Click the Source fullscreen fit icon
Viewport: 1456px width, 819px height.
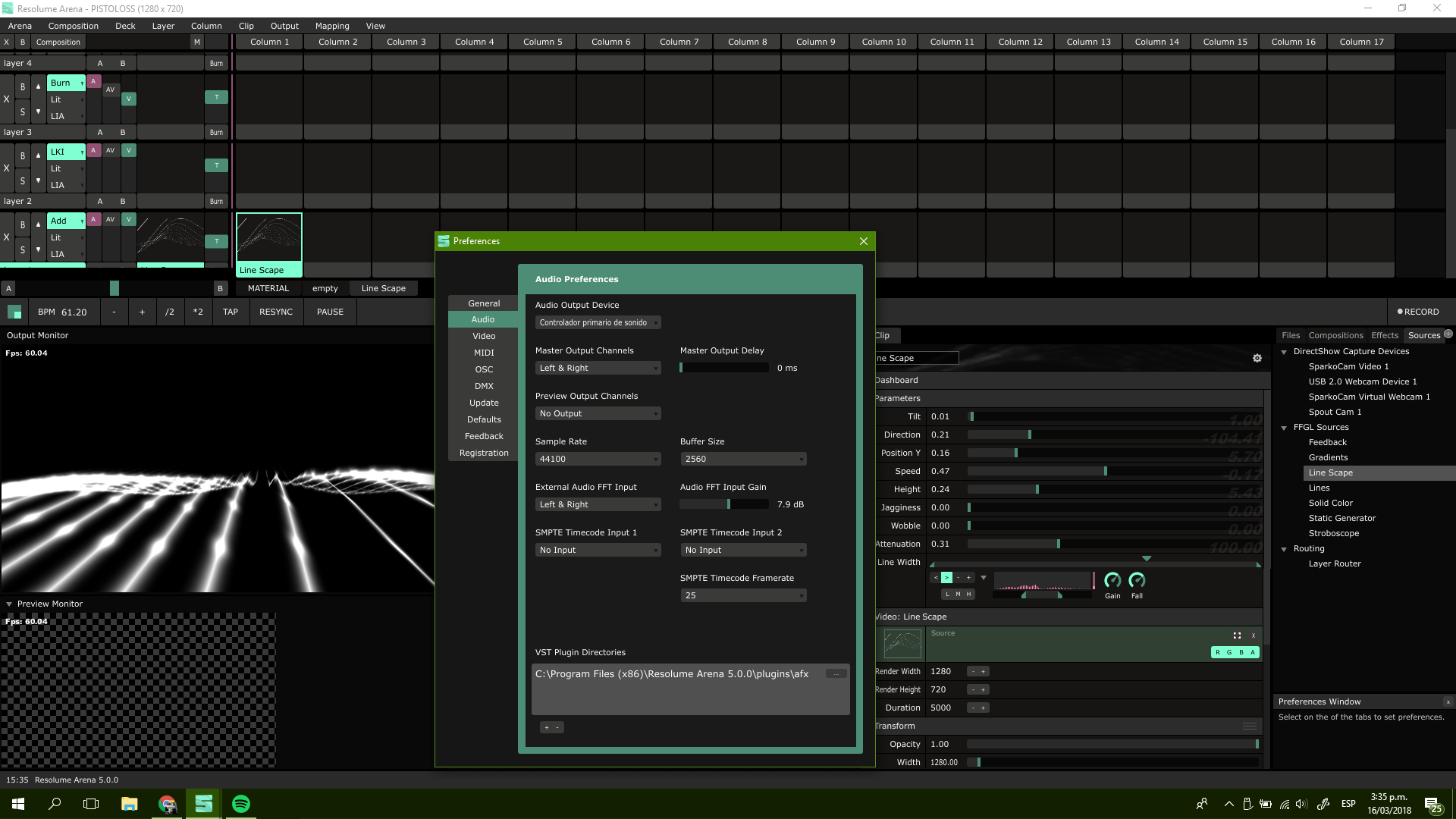coord(1237,635)
